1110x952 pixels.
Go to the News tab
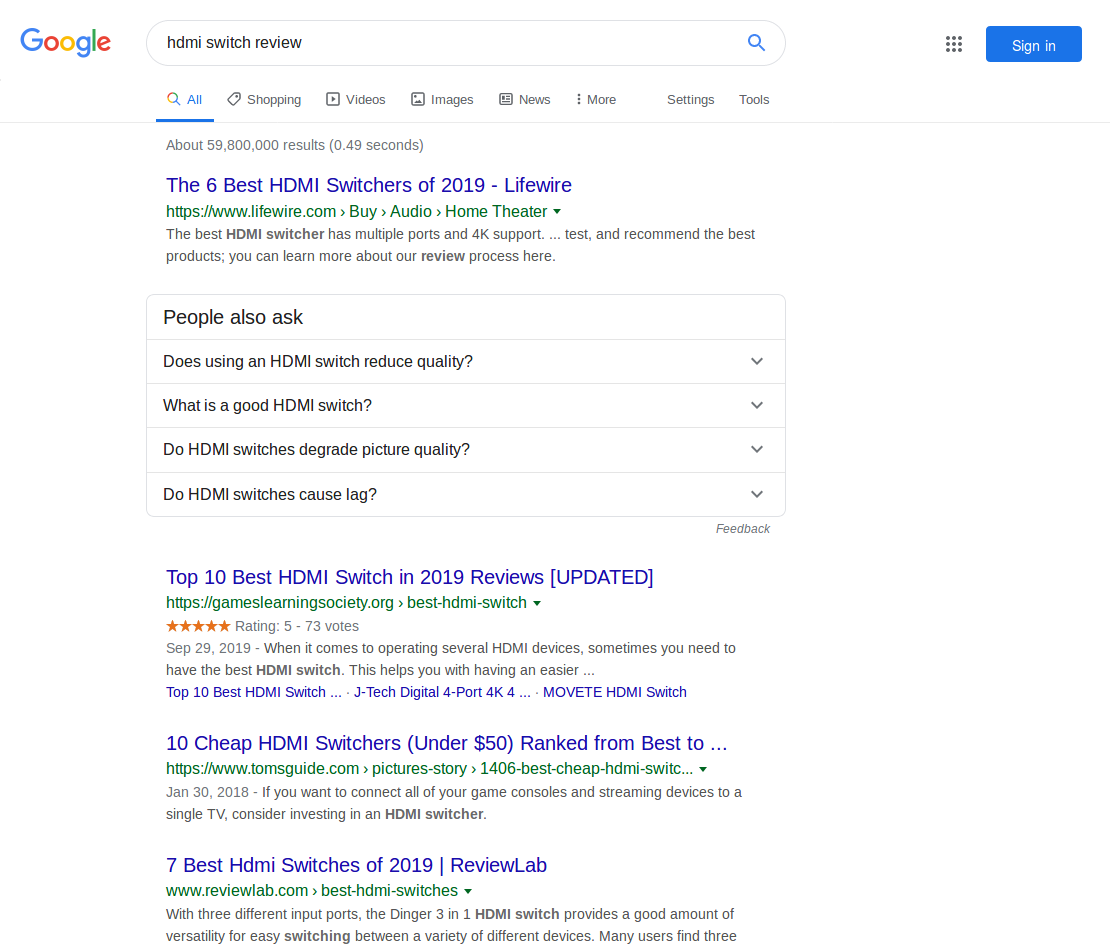[525, 100]
